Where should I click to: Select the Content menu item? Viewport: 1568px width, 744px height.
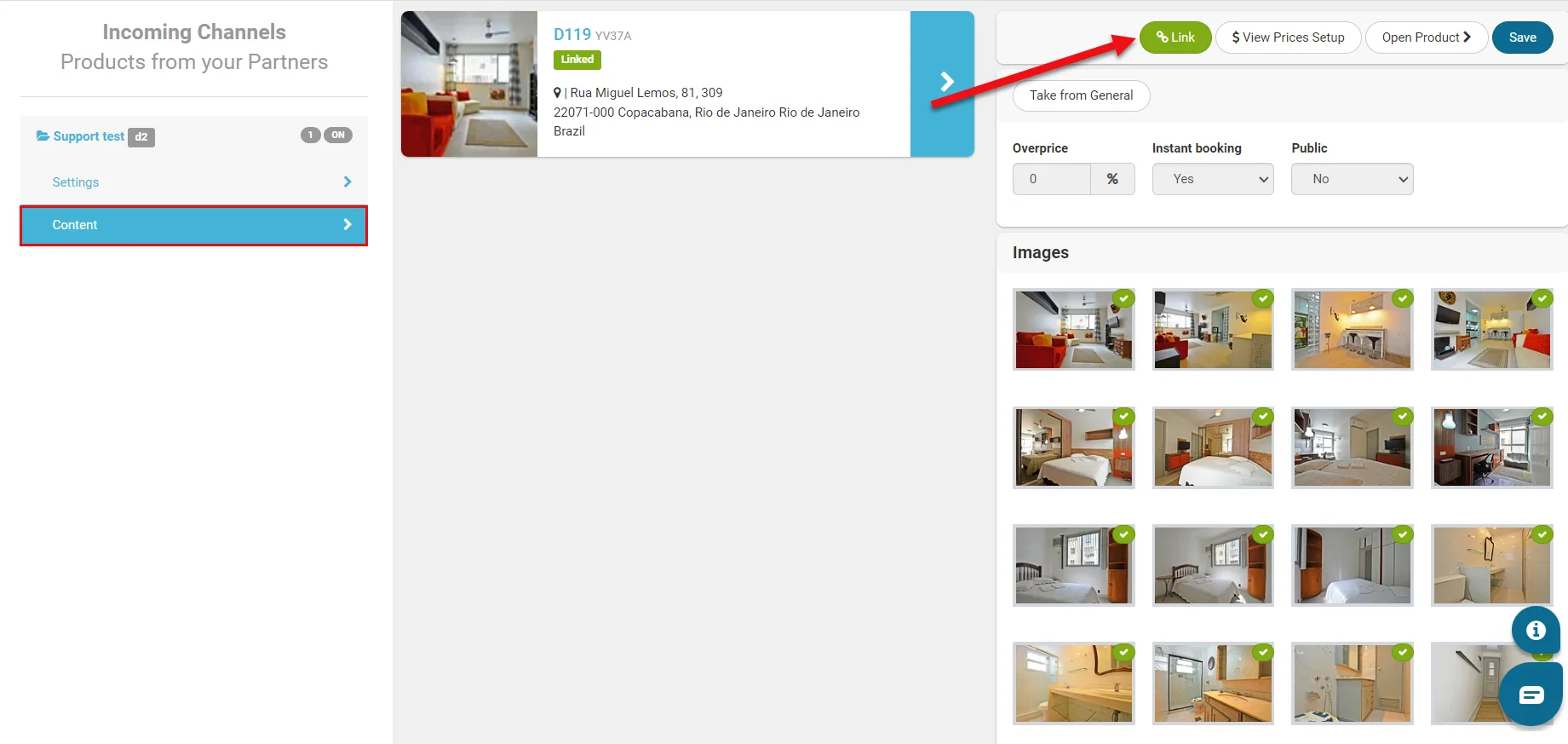(193, 225)
